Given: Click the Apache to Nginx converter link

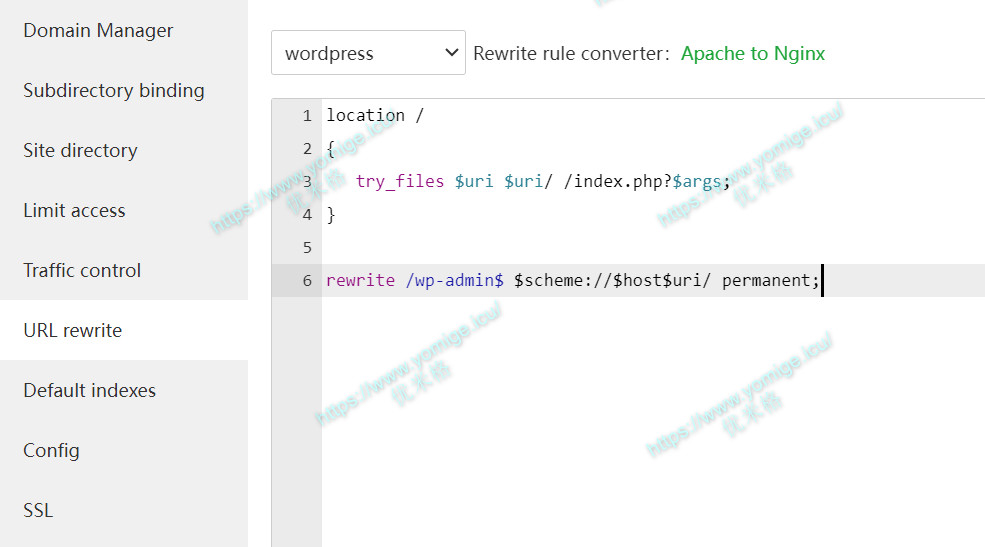Looking at the screenshot, I should [752, 54].
